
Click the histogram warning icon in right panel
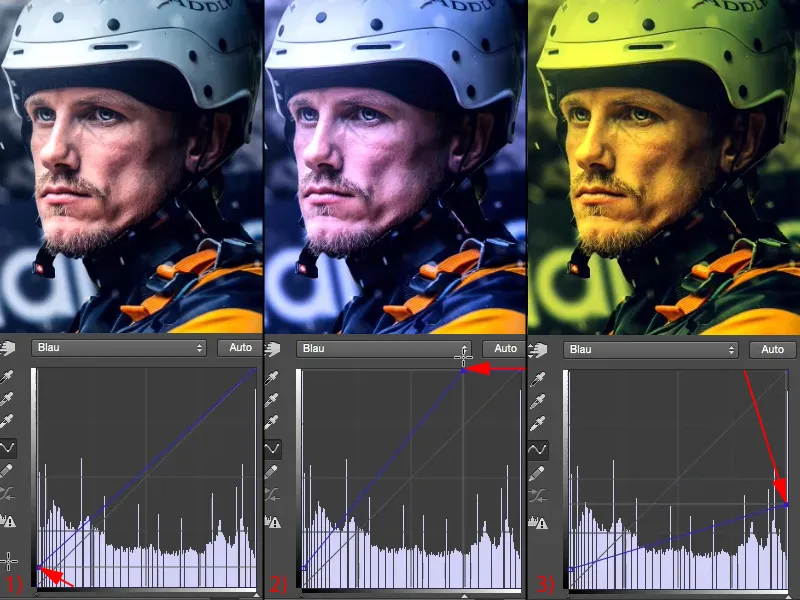coord(539,523)
